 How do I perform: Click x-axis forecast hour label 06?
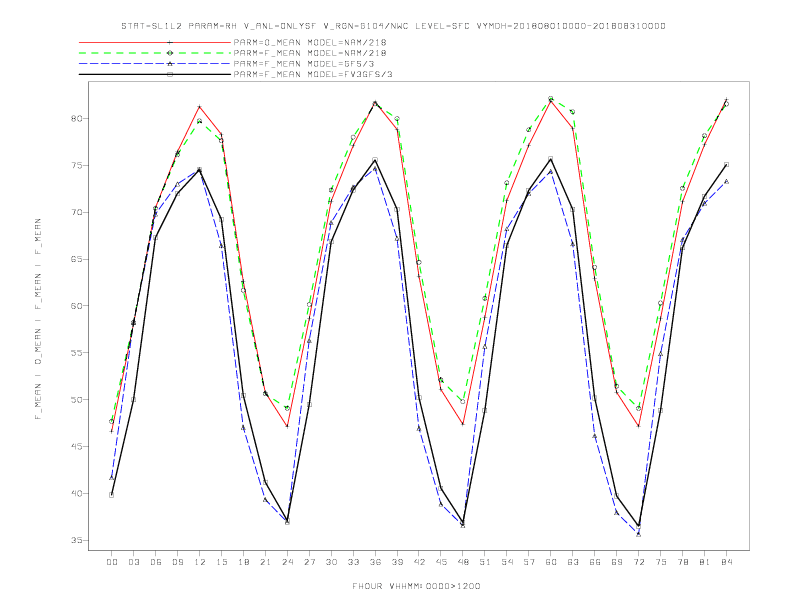(156, 562)
